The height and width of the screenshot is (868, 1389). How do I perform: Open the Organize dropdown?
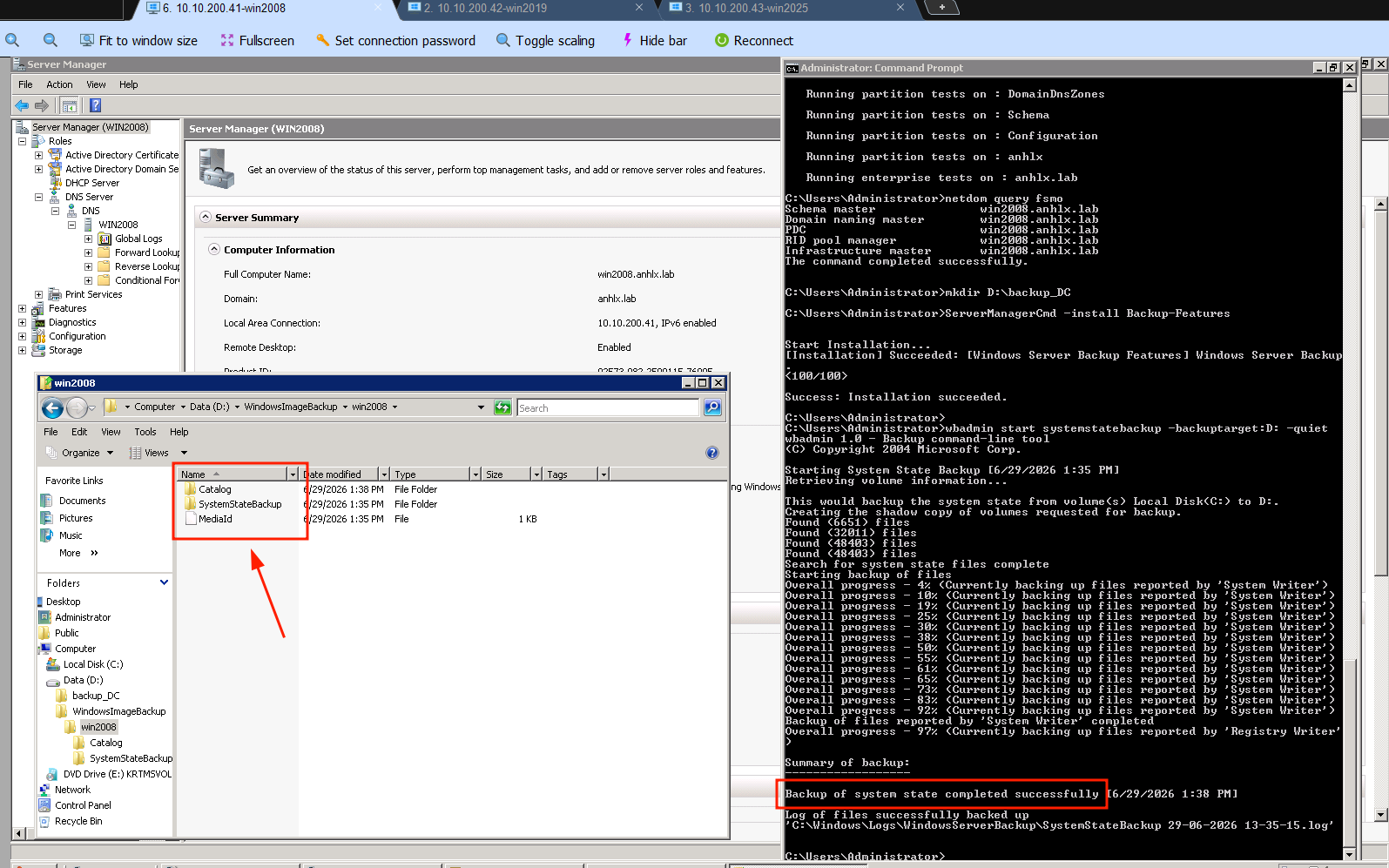point(79,453)
